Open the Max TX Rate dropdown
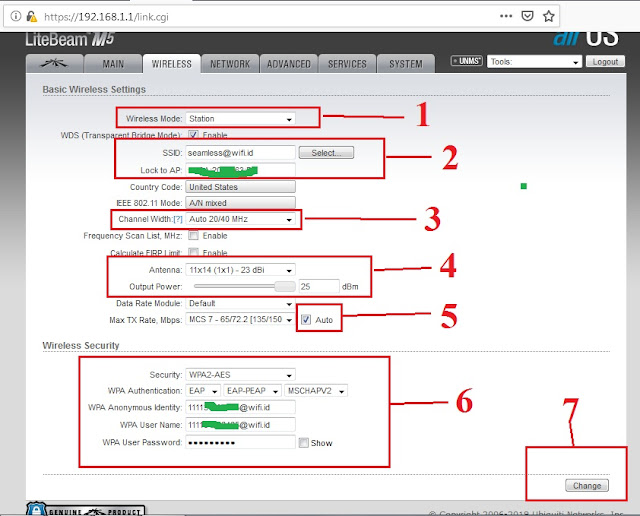Viewport: 640px width, 516px height. tap(240, 320)
